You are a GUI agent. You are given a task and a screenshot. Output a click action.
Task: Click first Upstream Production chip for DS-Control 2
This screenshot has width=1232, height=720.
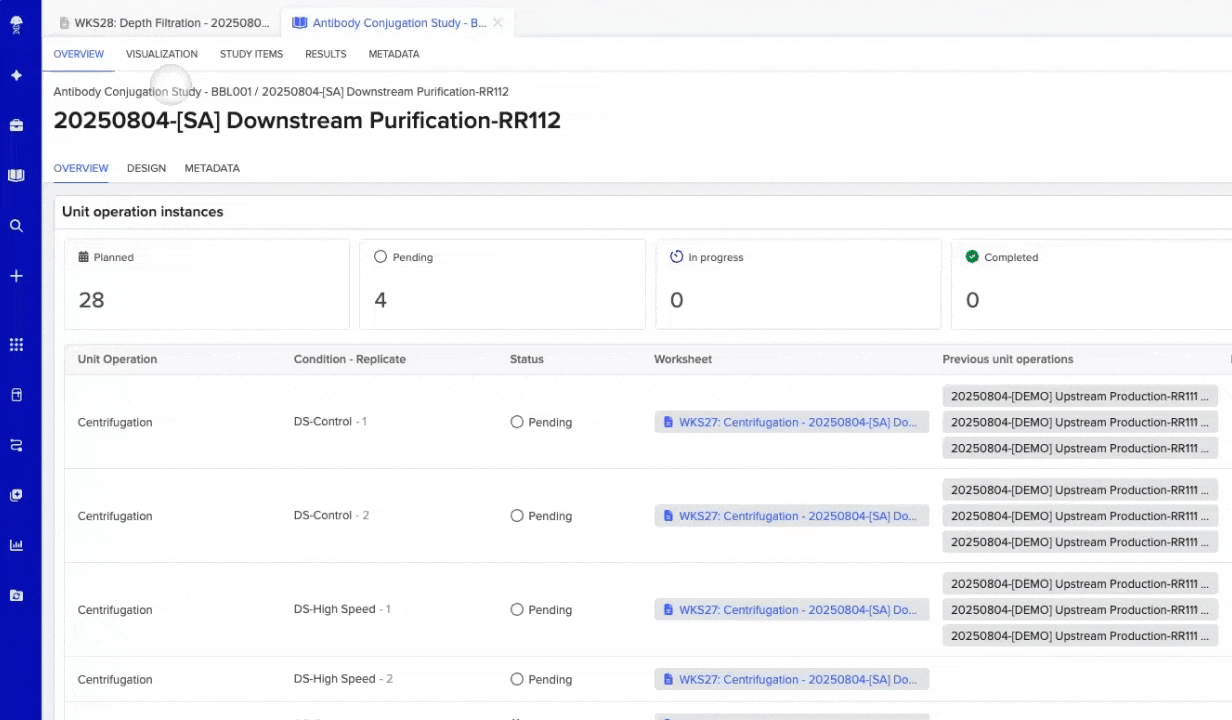tap(1079, 490)
